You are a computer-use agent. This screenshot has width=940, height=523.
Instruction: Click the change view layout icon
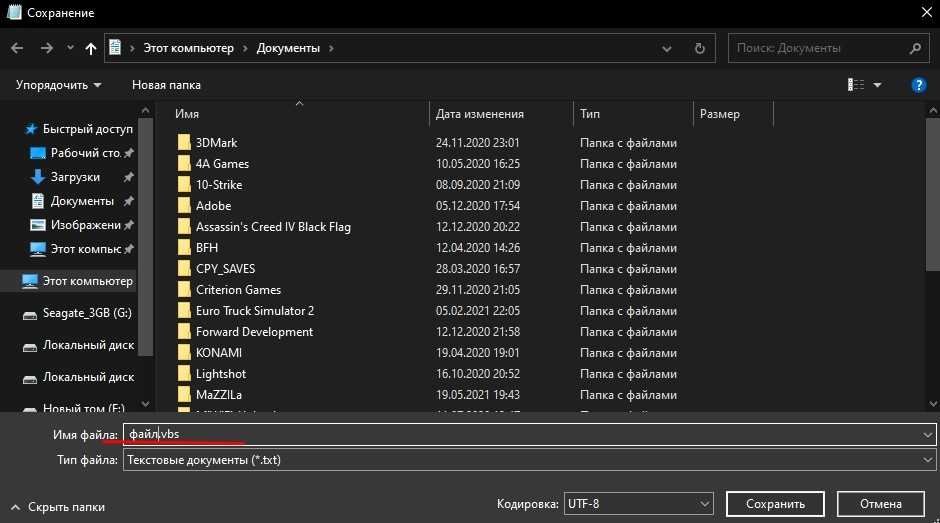tap(856, 85)
